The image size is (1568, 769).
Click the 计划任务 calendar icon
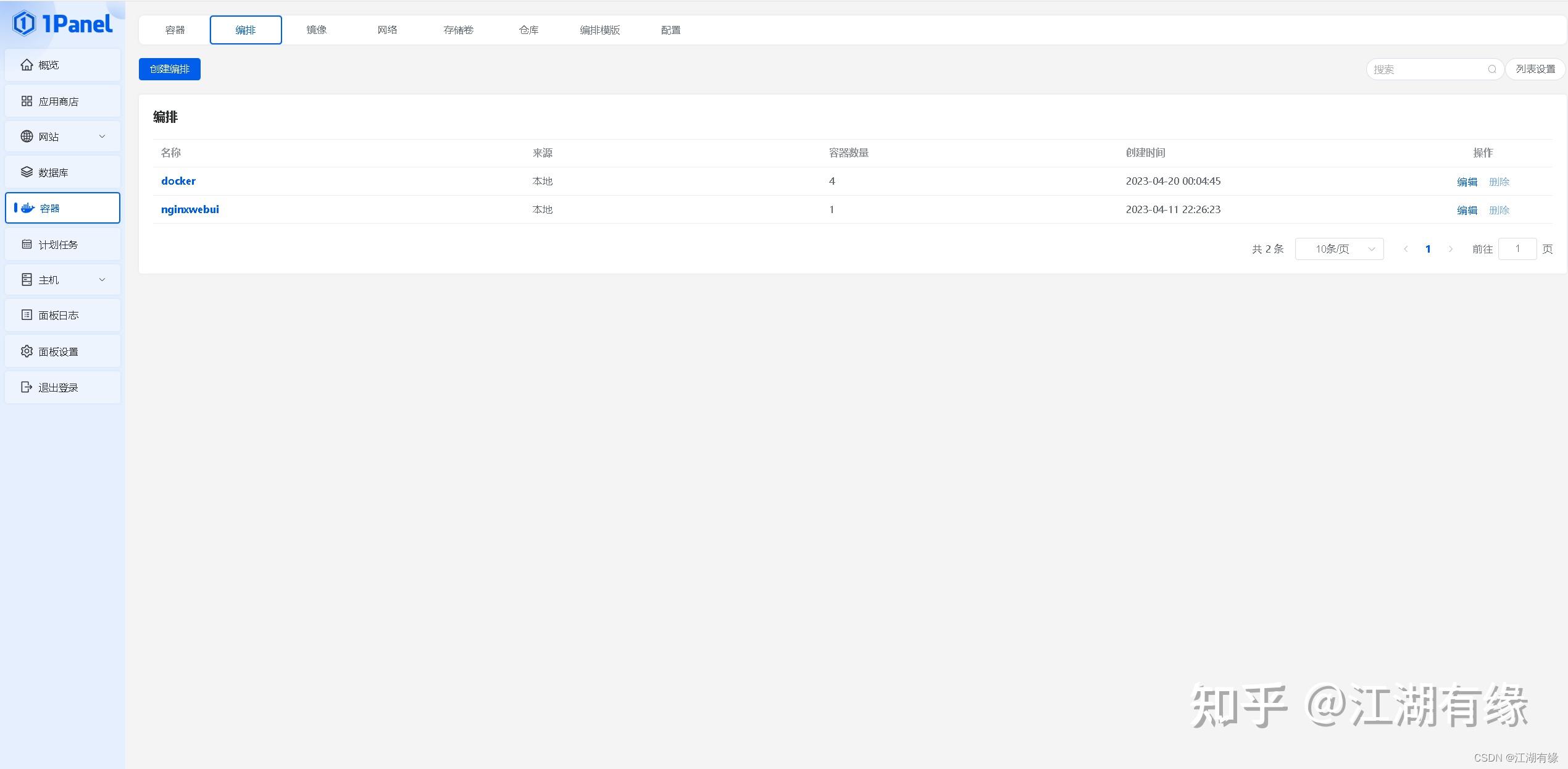[x=27, y=245]
